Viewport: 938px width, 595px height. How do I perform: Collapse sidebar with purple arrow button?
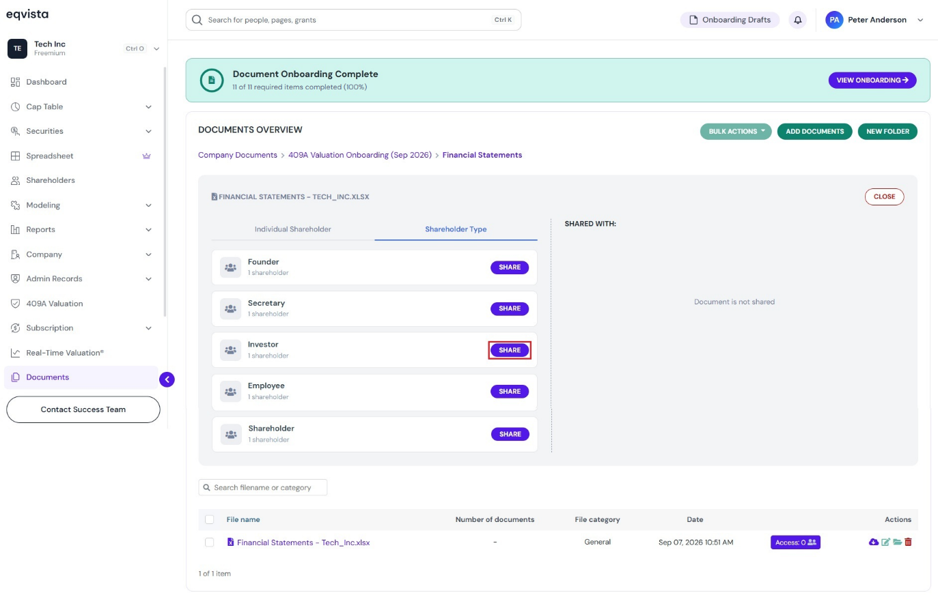(167, 379)
